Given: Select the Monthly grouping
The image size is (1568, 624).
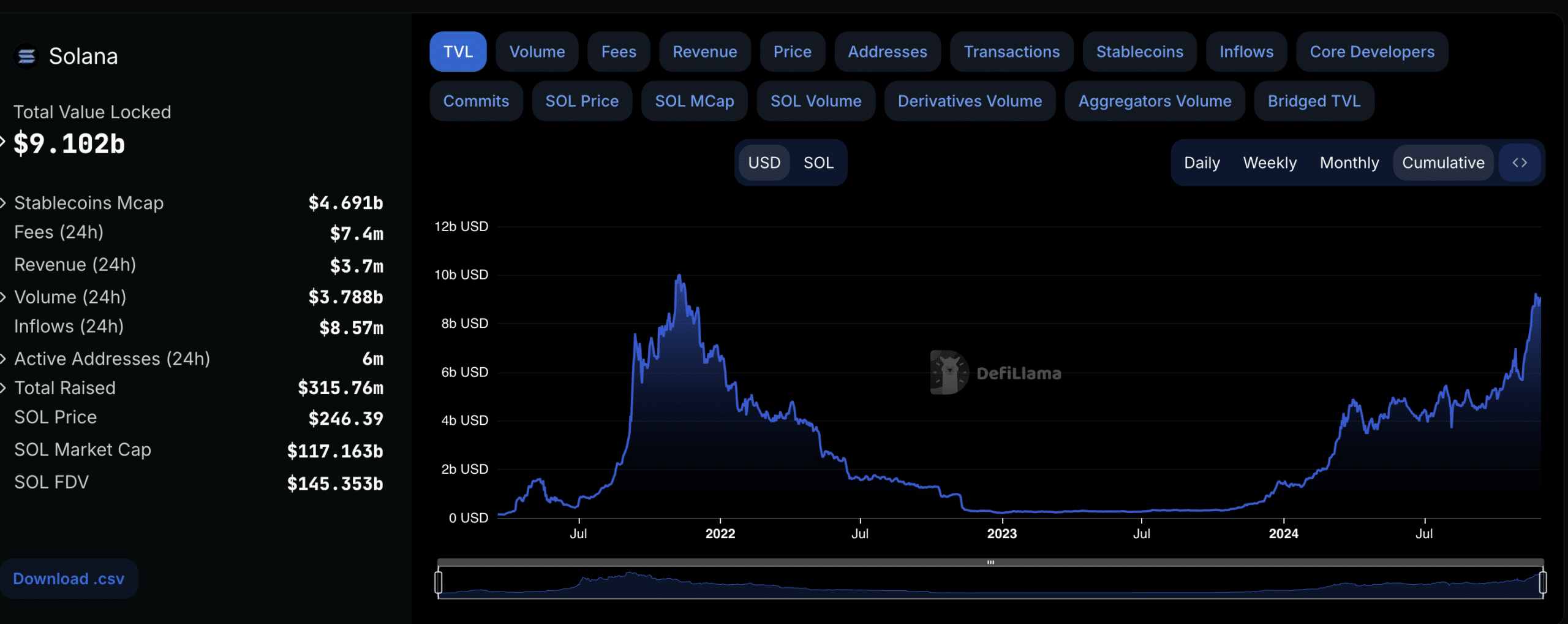Looking at the screenshot, I should point(1349,162).
